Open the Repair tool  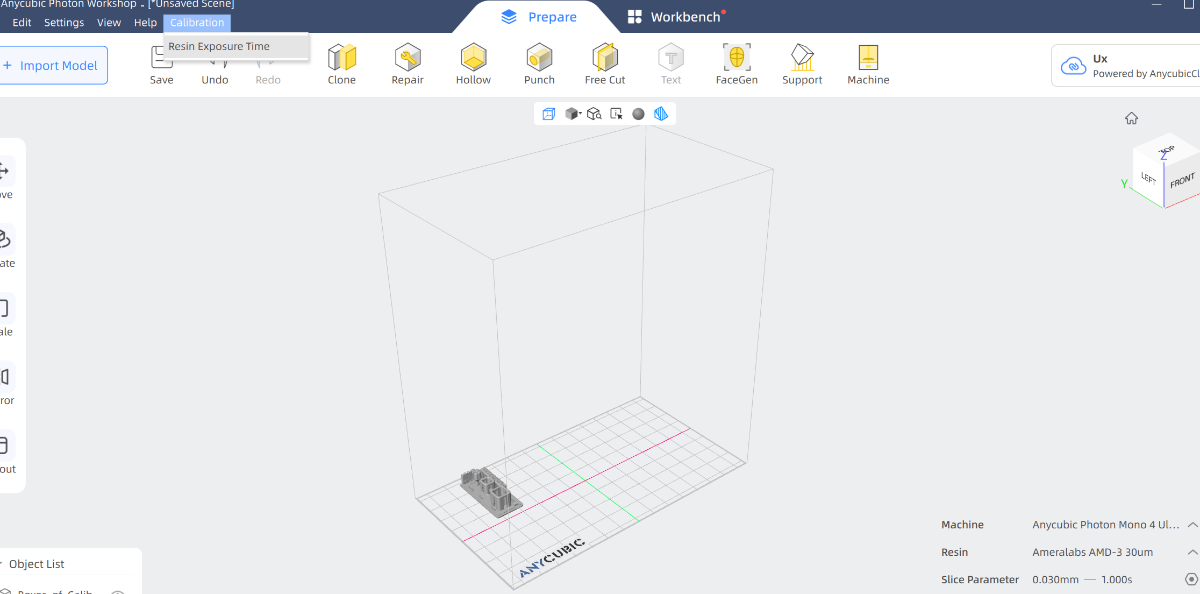[x=407, y=65]
